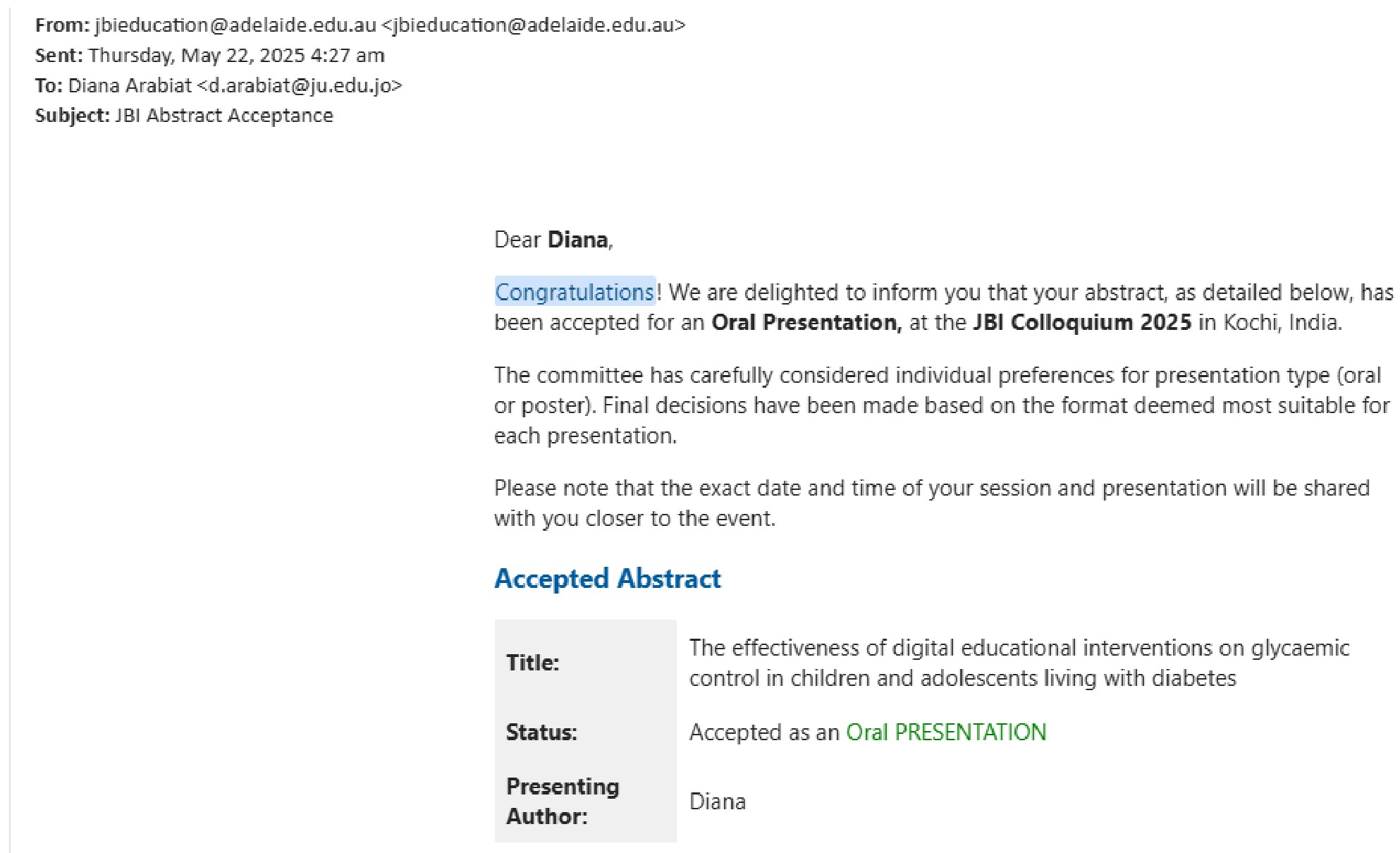Click the highlighted word Congratulations
The width and height of the screenshot is (1400, 853).
point(575,292)
